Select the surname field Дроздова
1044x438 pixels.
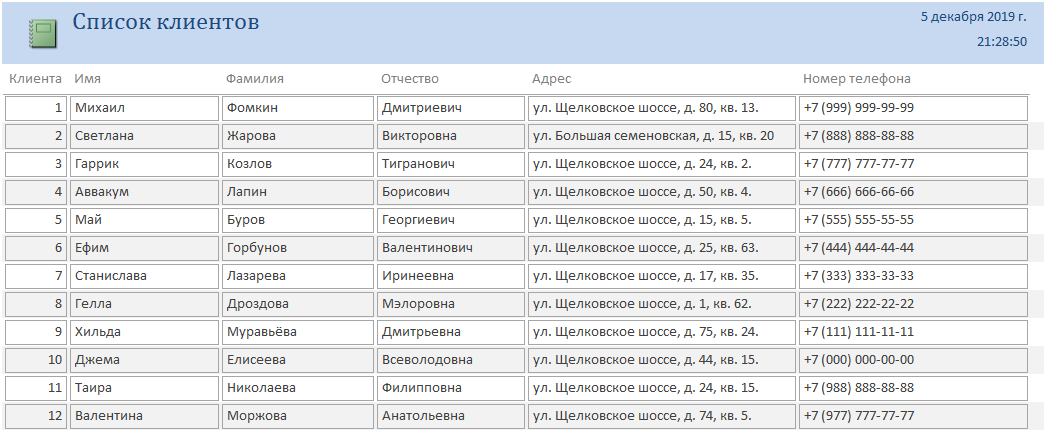(298, 304)
